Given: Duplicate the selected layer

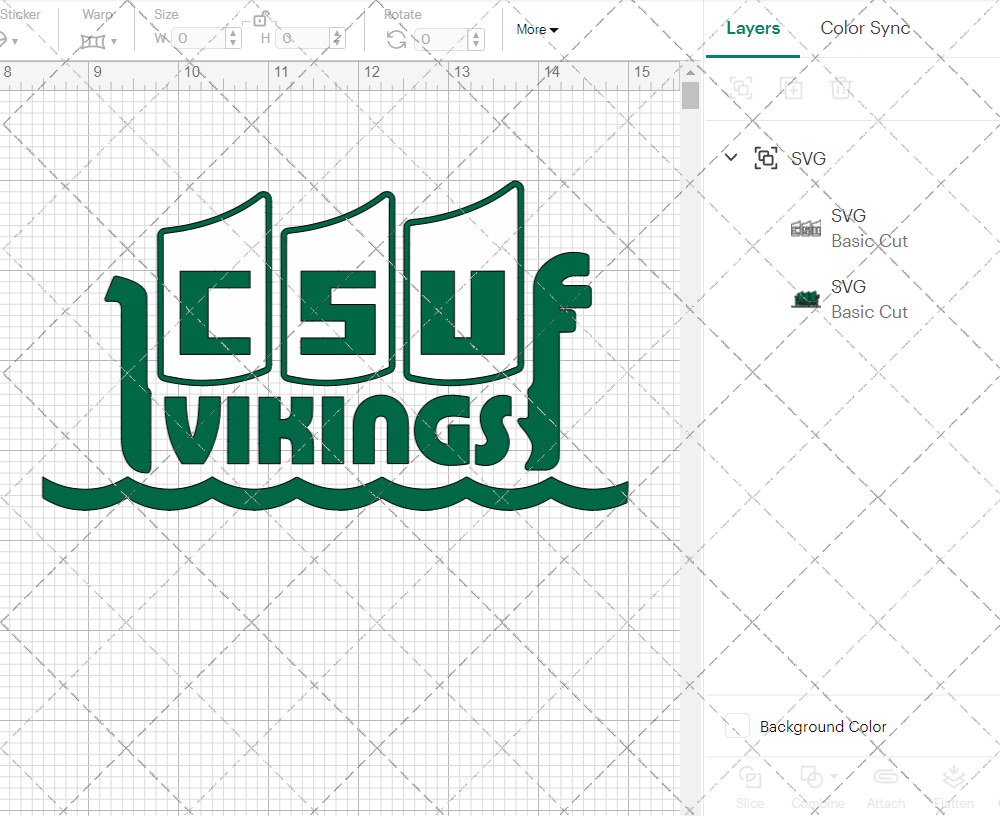Looking at the screenshot, I should coord(791,88).
